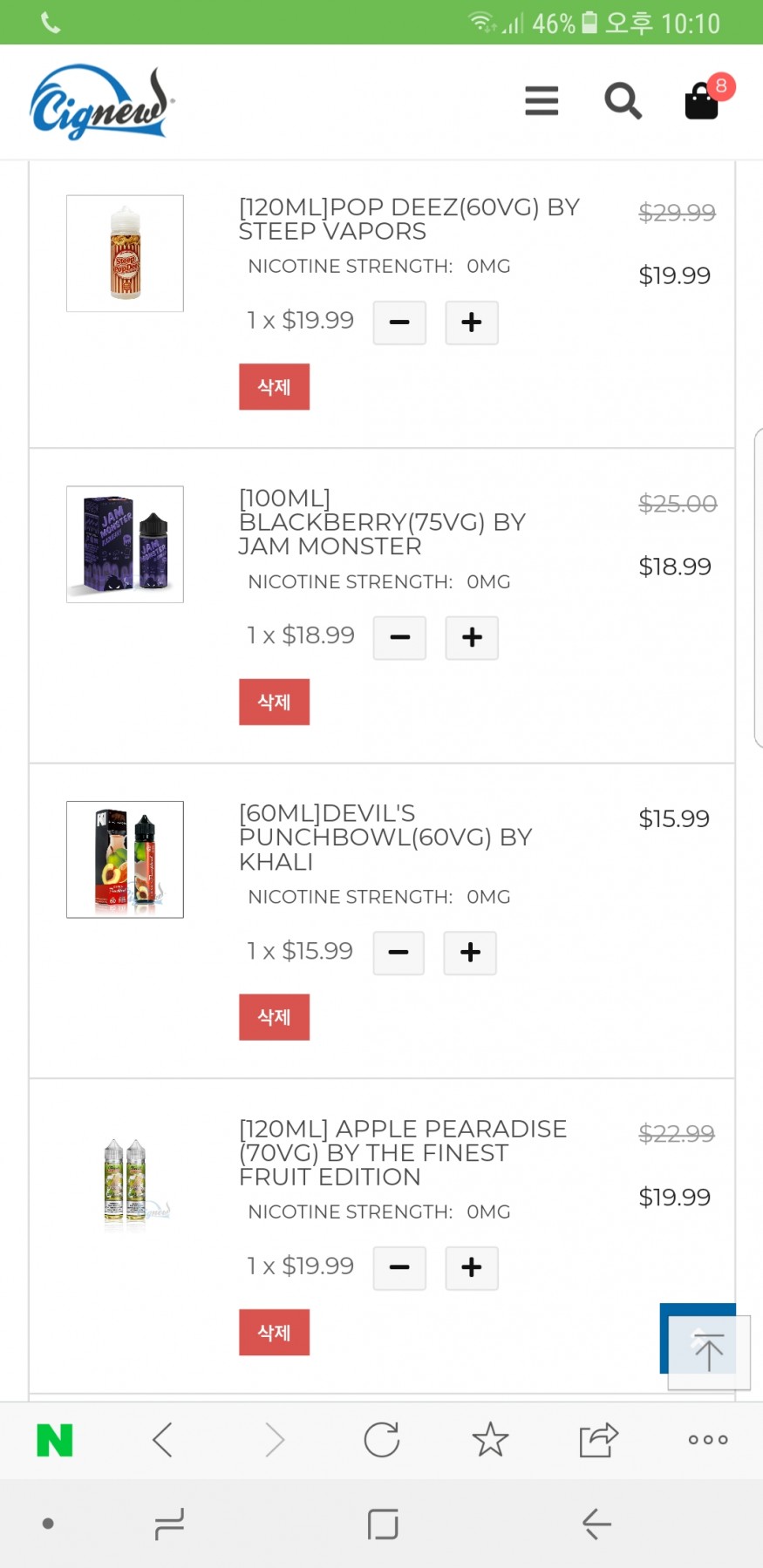763x1568 pixels.
Task: Go back in browser history
Action: [x=163, y=1440]
